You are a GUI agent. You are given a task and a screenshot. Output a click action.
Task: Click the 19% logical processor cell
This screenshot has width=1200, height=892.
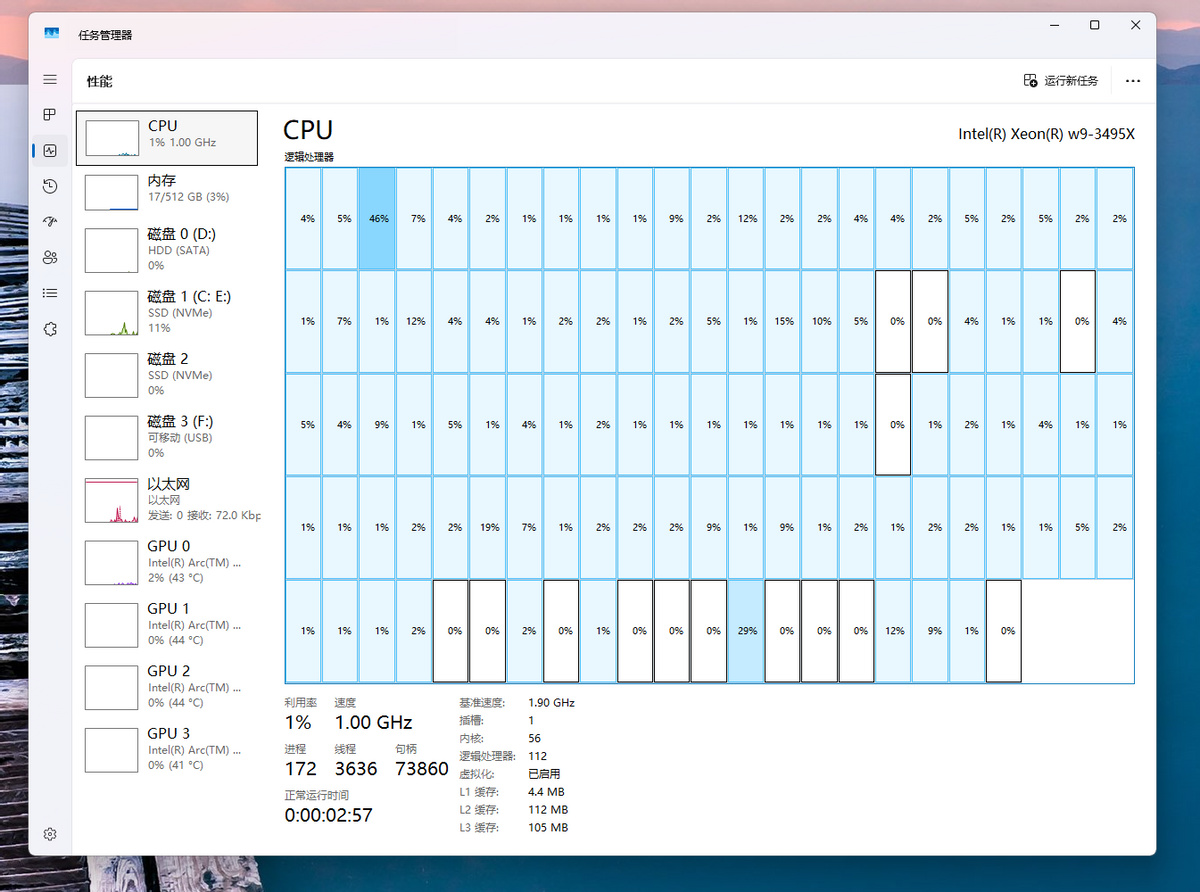click(489, 528)
